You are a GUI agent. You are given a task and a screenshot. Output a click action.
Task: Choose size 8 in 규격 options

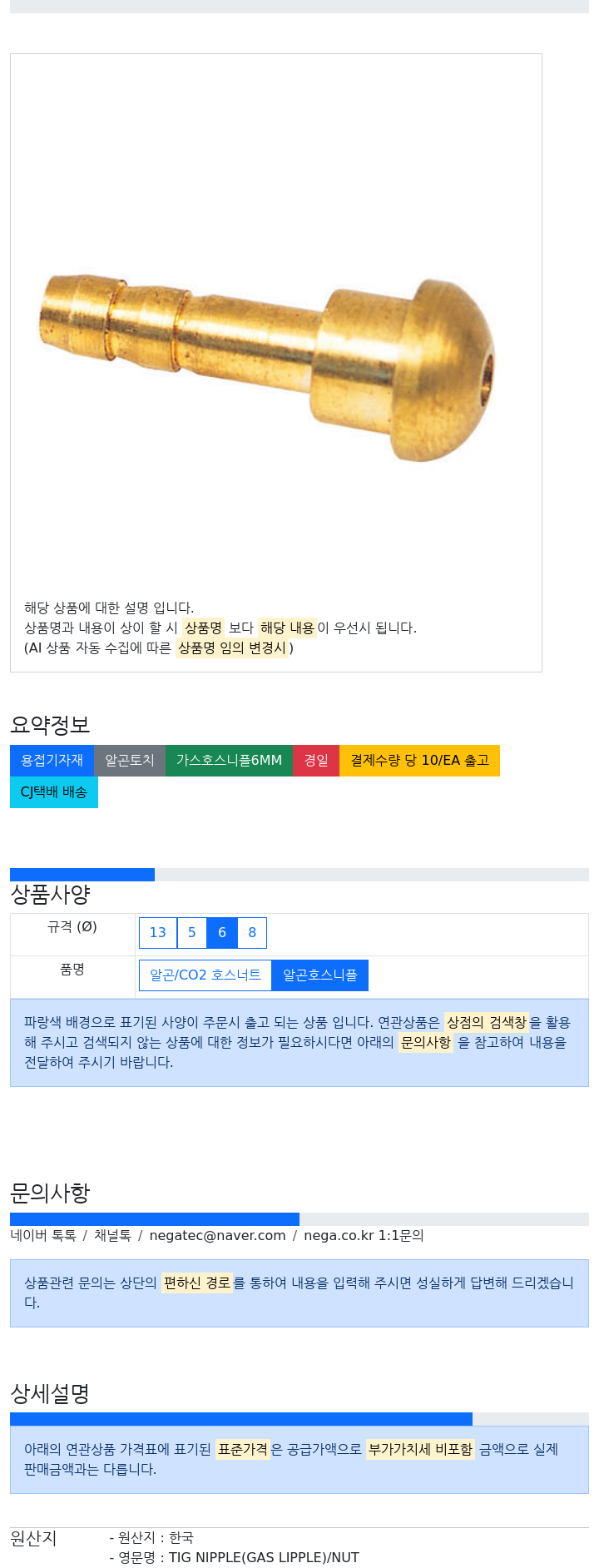252,933
